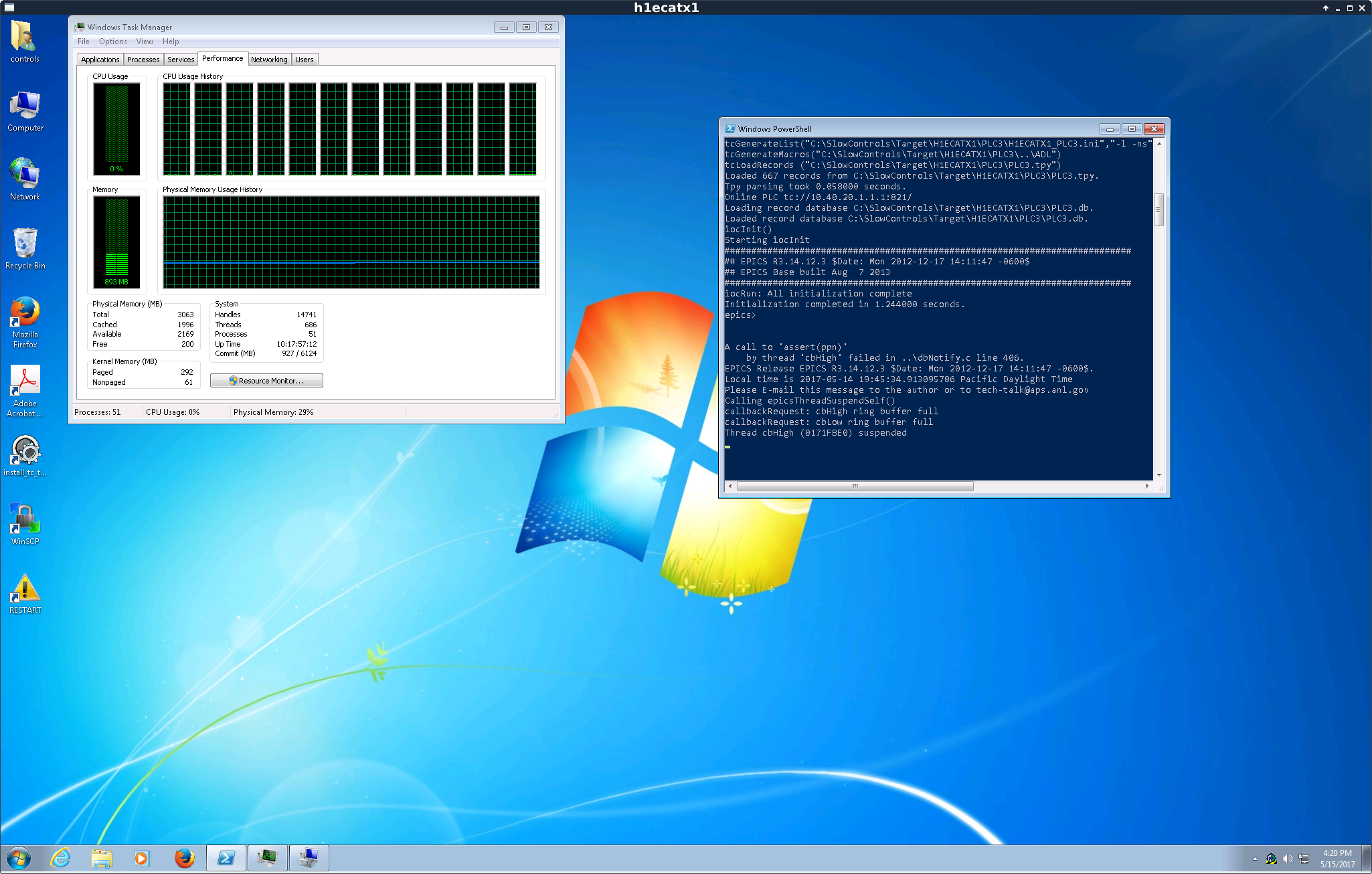
Task: Click the Resource Monitor... button
Action: (x=266, y=381)
